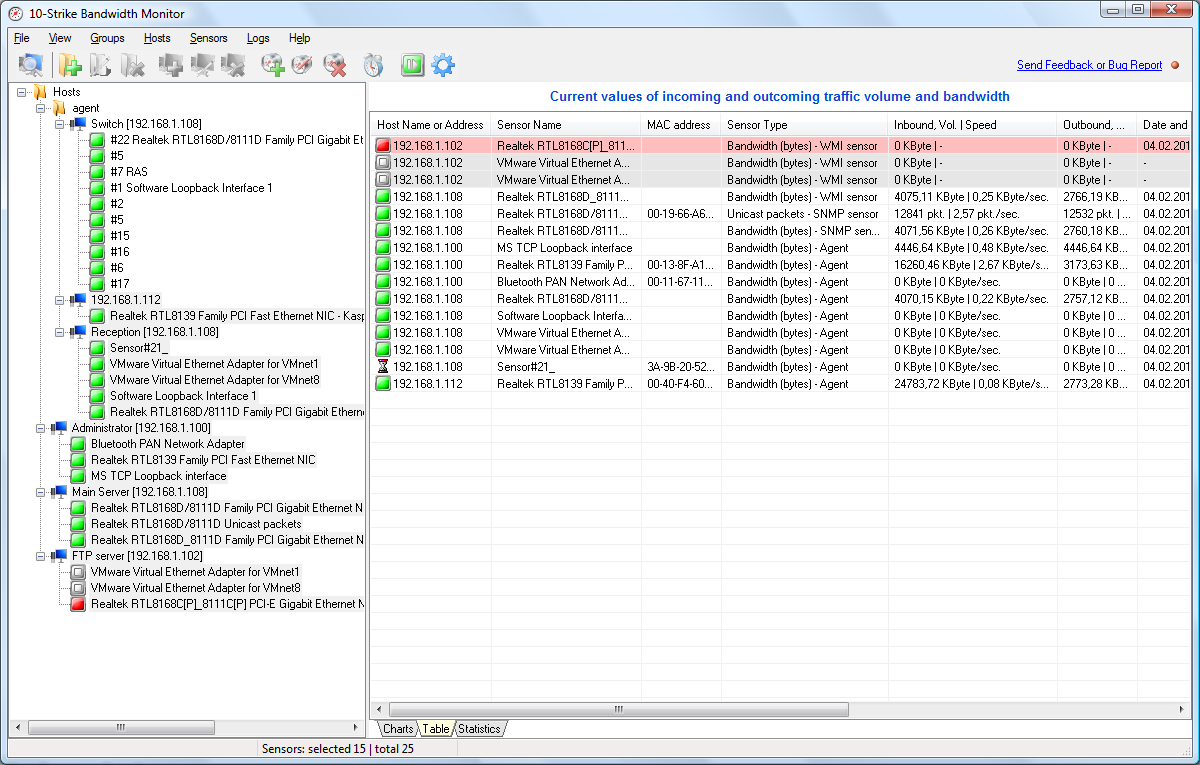Open the Sensors menu

209,38
